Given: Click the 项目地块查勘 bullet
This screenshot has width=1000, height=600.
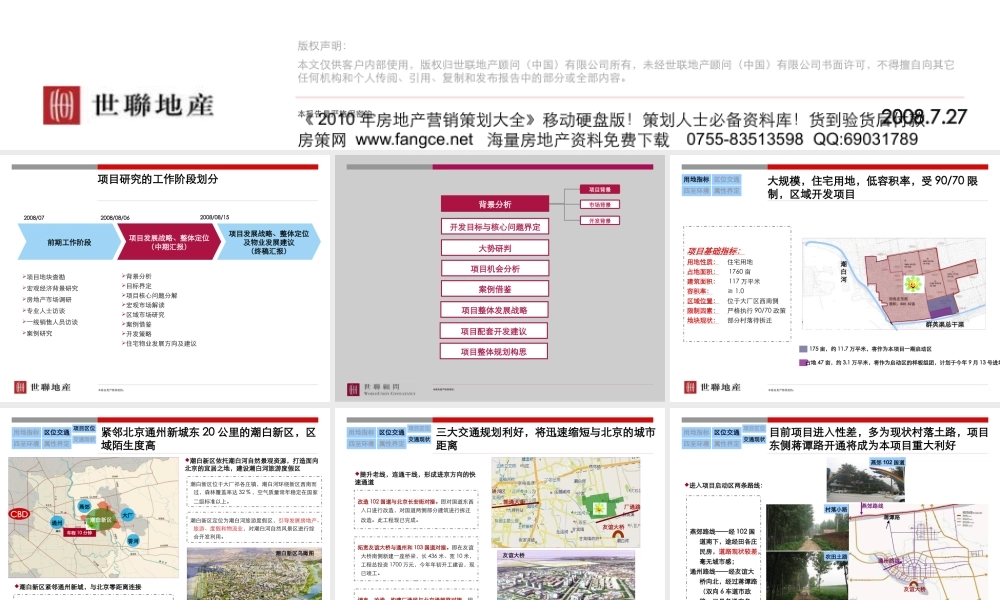Looking at the screenshot, I should click(44, 277).
